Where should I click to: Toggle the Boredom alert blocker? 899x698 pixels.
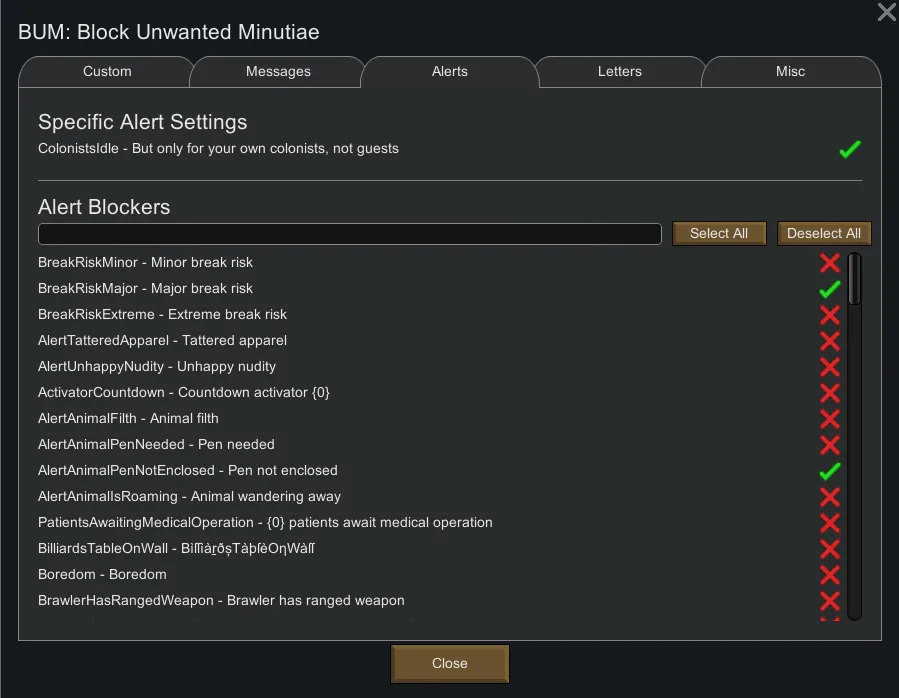pyautogui.click(x=829, y=575)
